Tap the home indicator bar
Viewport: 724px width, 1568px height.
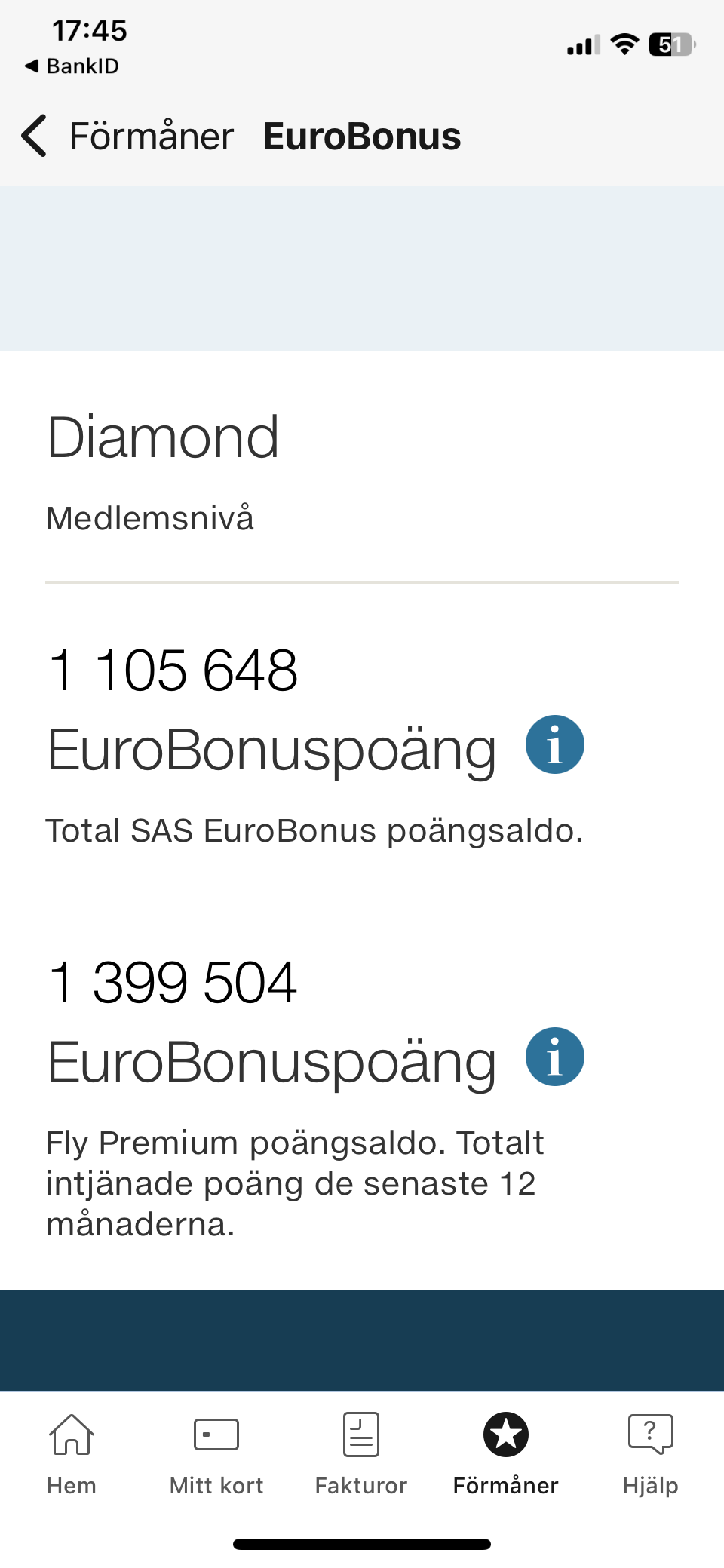click(x=362, y=1544)
